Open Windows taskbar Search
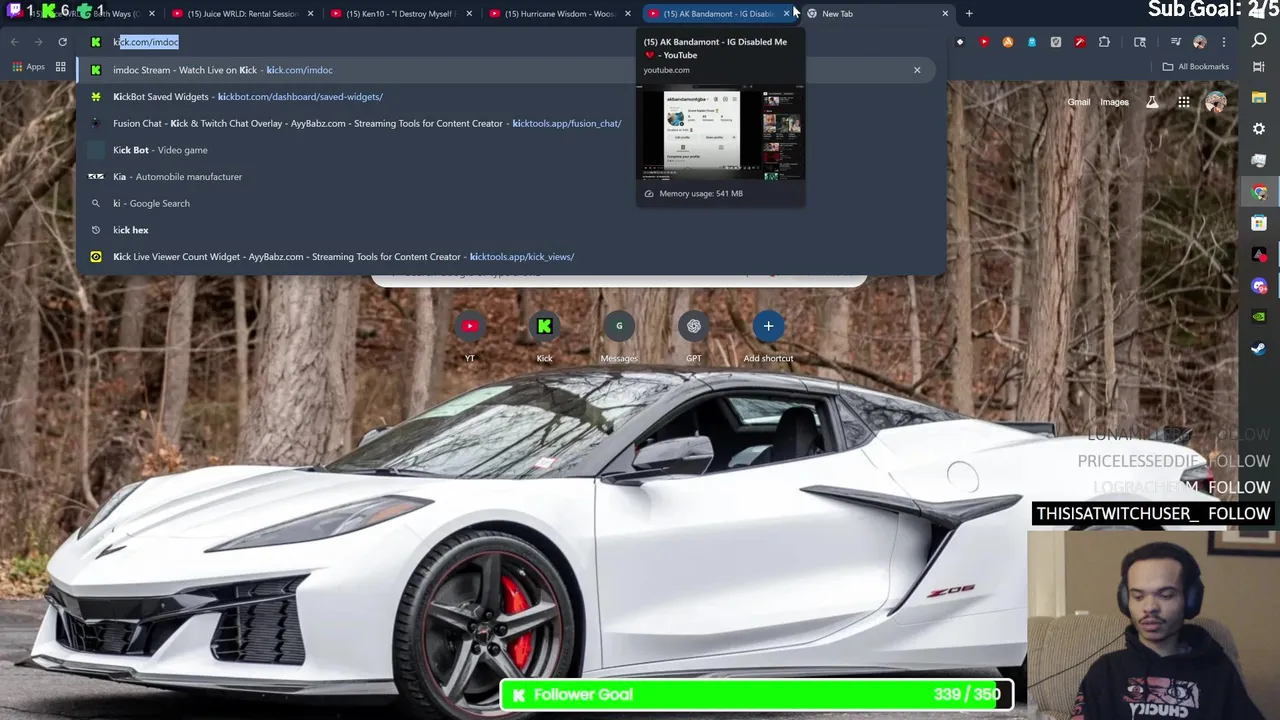1280x720 pixels. click(x=1259, y=40)
